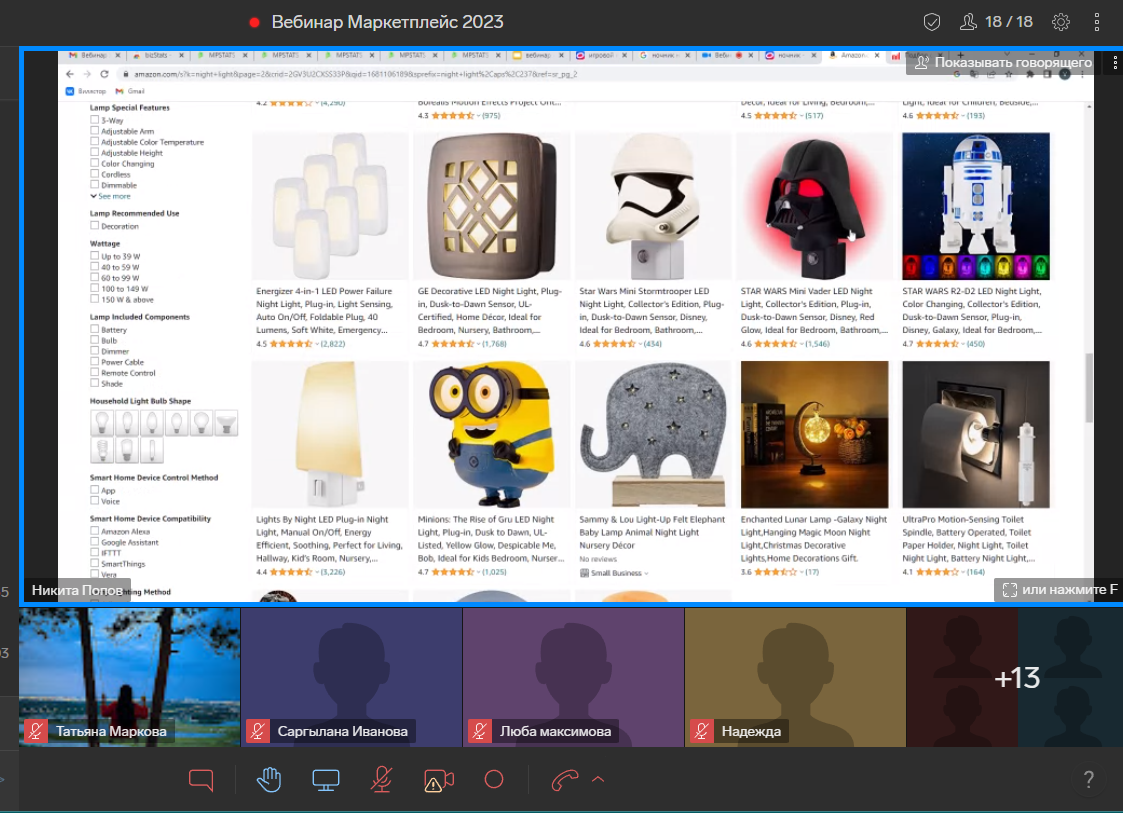Click browser reload icon in shared screen
This screenshot has width=1123, height=813.
(105, 74)
